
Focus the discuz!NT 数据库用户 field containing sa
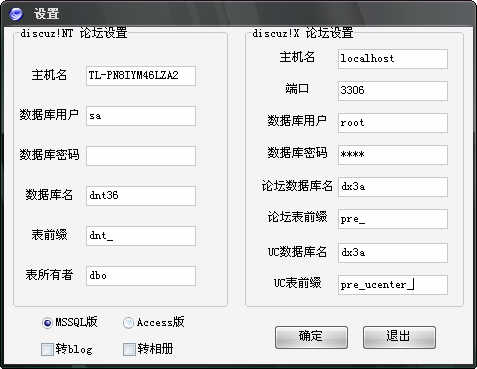click(x=141, y=116)
